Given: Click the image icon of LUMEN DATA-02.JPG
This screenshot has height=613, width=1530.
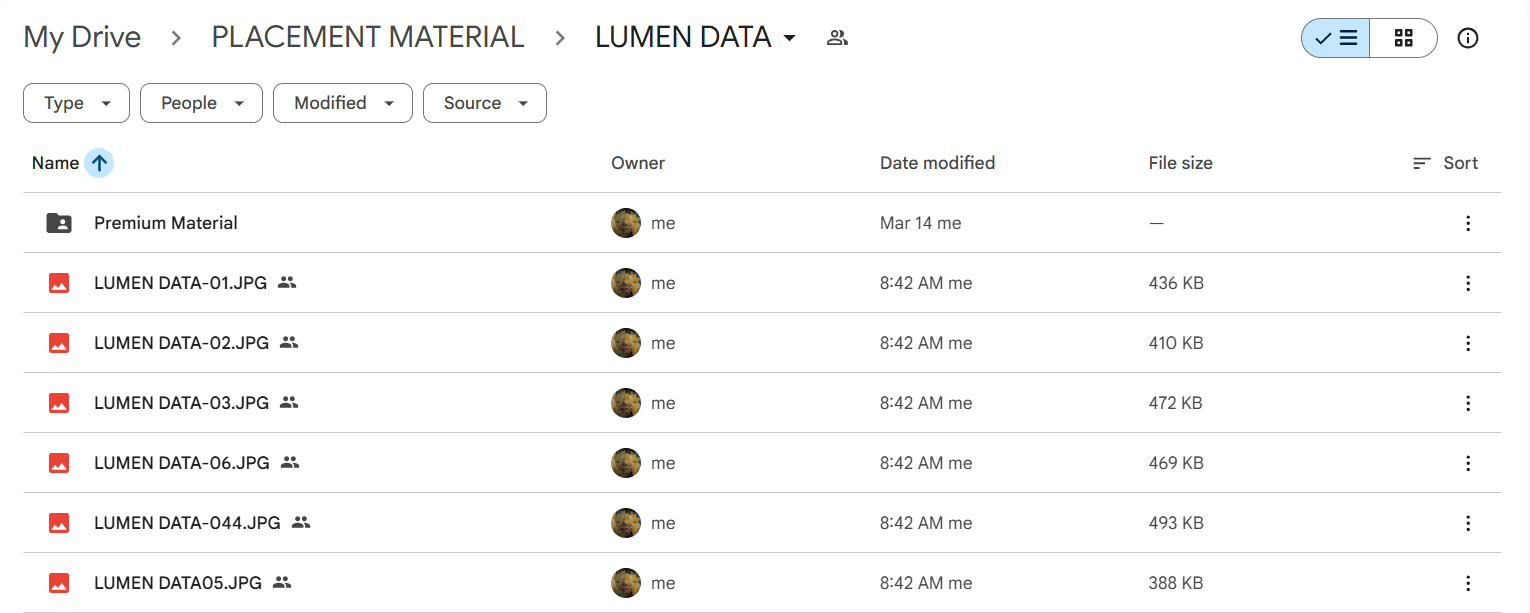Looking at the screenshot, I should (59, 343).
